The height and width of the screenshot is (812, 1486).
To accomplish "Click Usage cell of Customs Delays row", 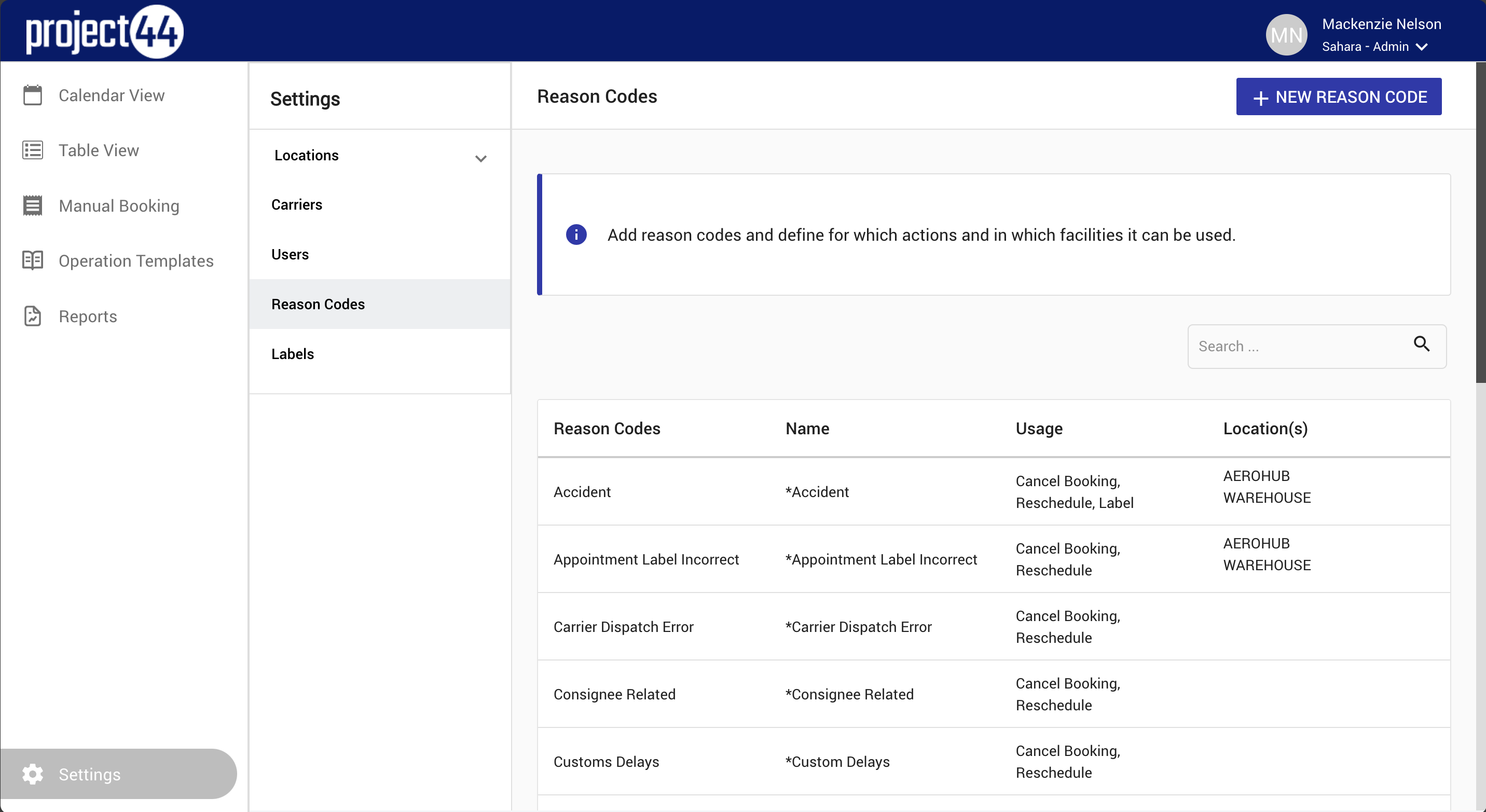I will [1068, 762].
